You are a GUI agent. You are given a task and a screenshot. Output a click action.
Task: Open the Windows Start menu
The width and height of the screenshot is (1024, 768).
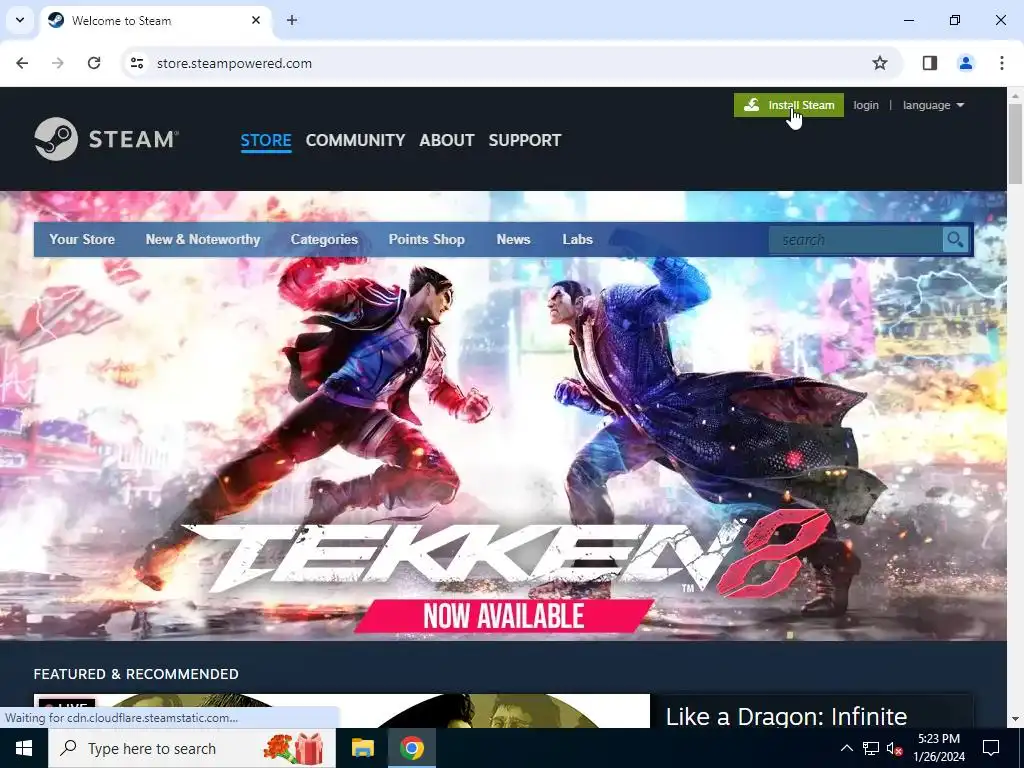pos(24,748)
